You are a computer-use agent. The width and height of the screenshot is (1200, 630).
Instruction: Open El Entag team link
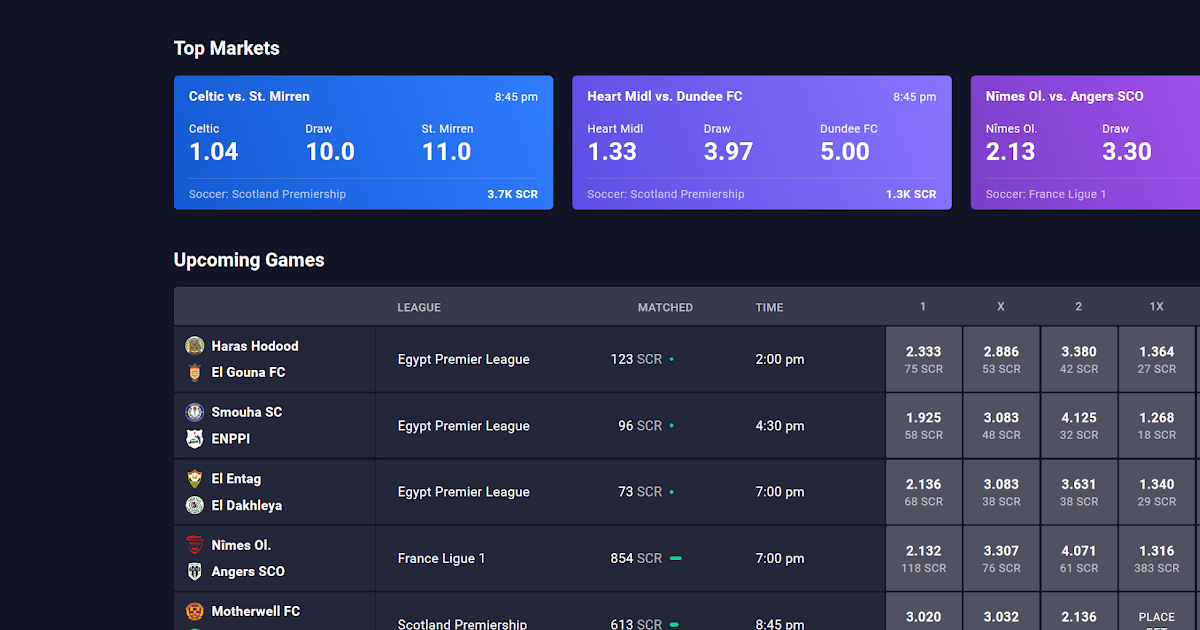(236, 478)
